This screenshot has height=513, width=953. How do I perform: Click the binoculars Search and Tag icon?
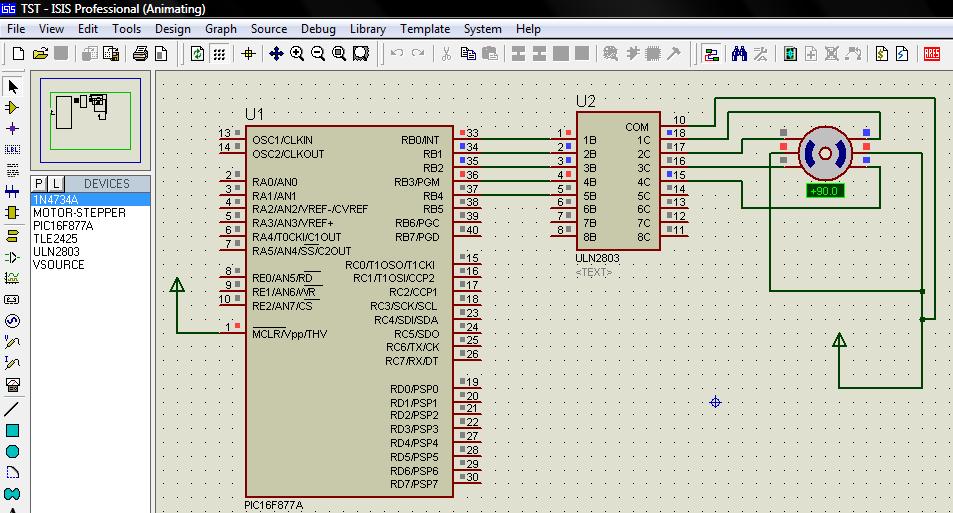tap(739, 53)
